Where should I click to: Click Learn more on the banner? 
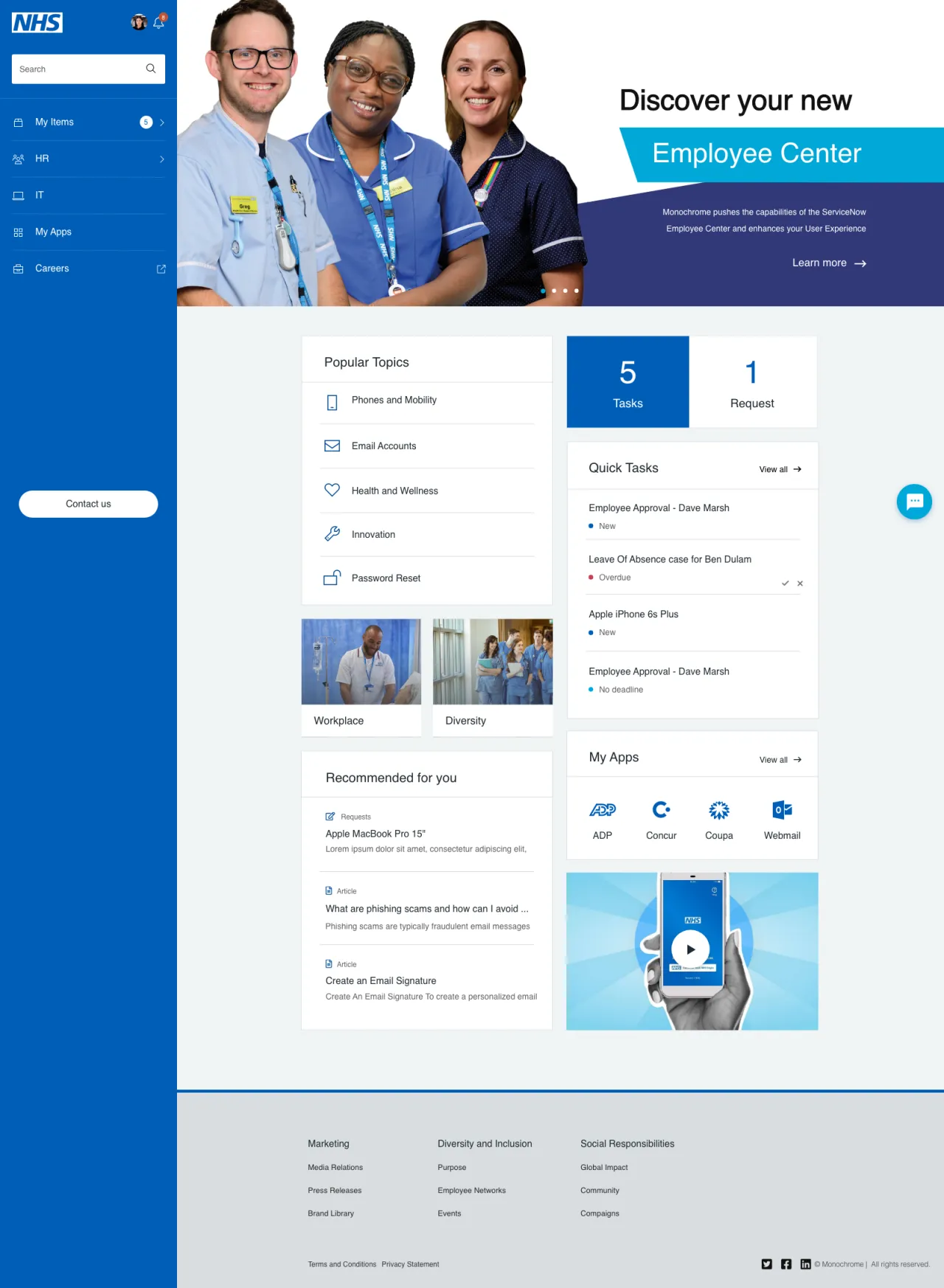pos(829,263)
